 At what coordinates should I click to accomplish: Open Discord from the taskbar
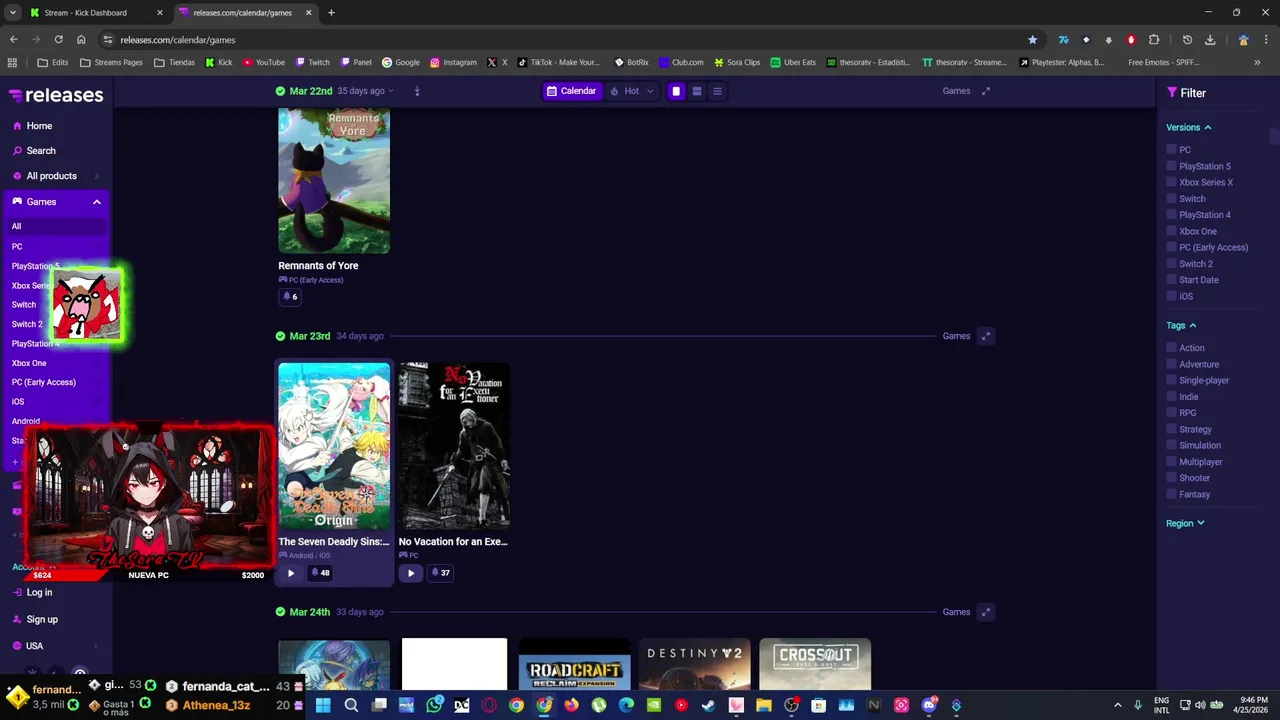[x=928, y=706]
